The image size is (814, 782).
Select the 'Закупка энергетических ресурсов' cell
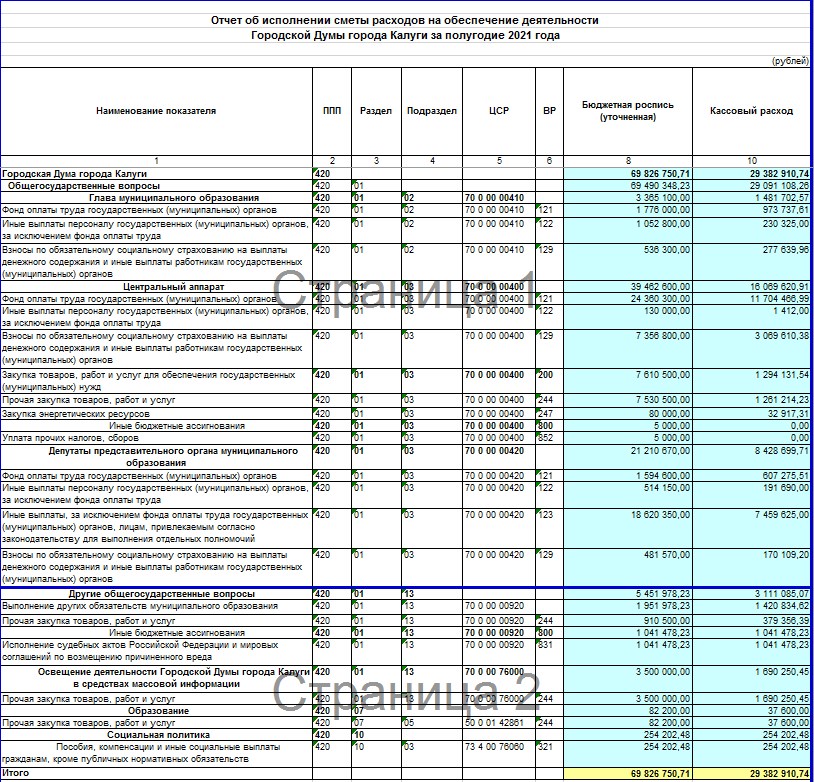coord(77,413)
